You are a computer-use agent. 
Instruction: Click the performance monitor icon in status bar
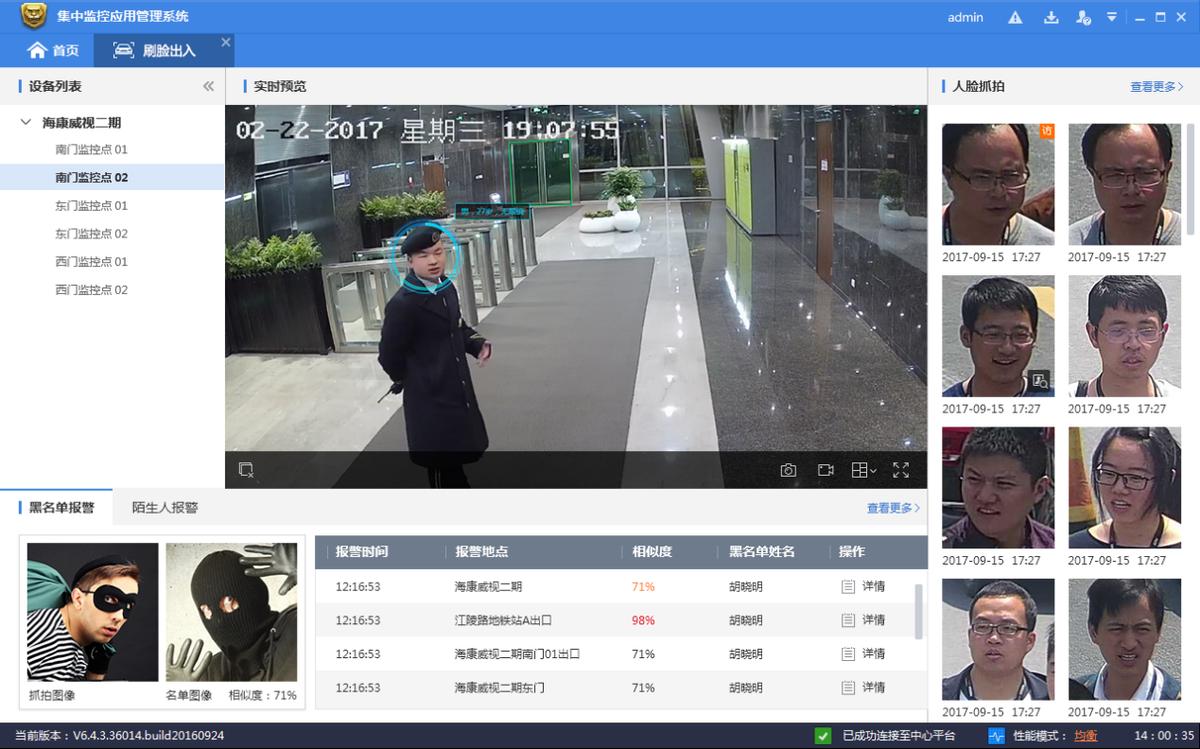994,737
